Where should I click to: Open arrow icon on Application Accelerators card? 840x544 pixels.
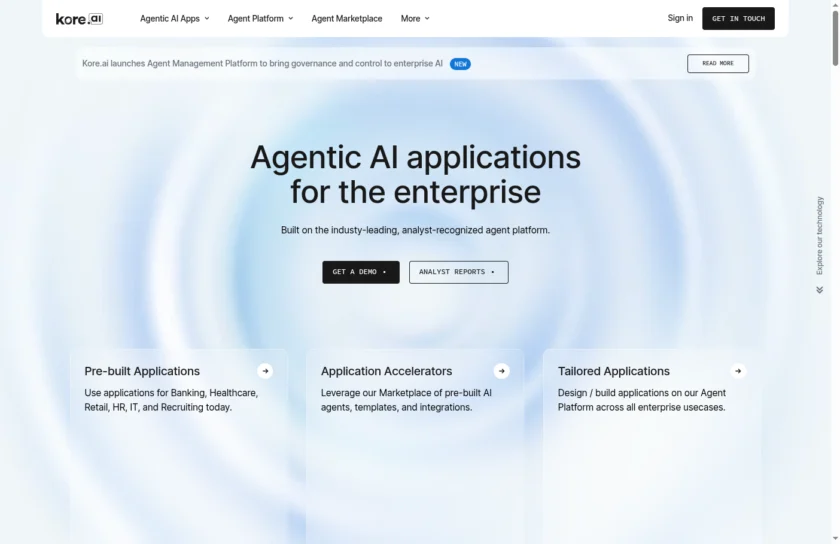tap(501, 371)
